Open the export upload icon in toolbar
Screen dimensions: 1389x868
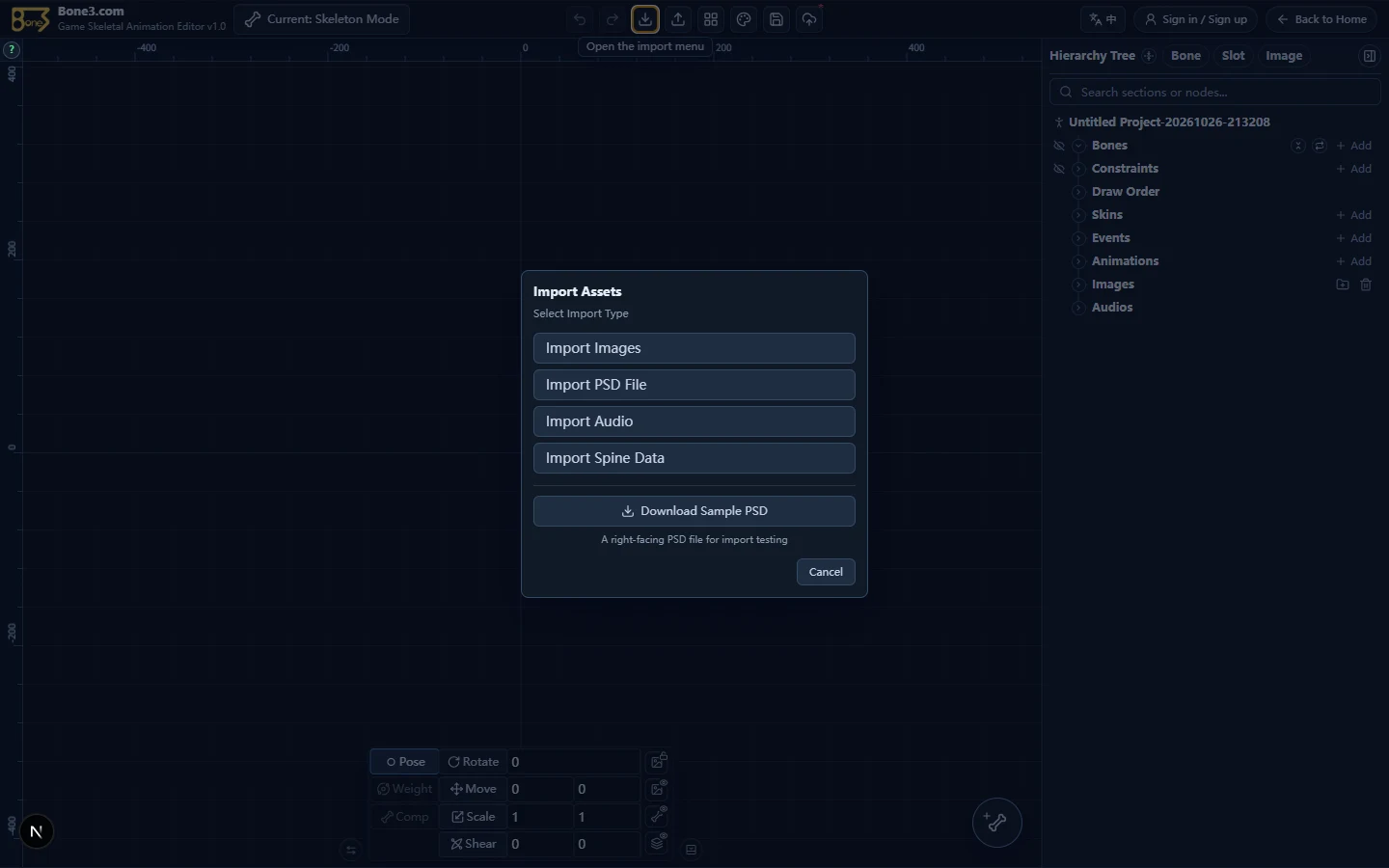(x=678, y=19)
